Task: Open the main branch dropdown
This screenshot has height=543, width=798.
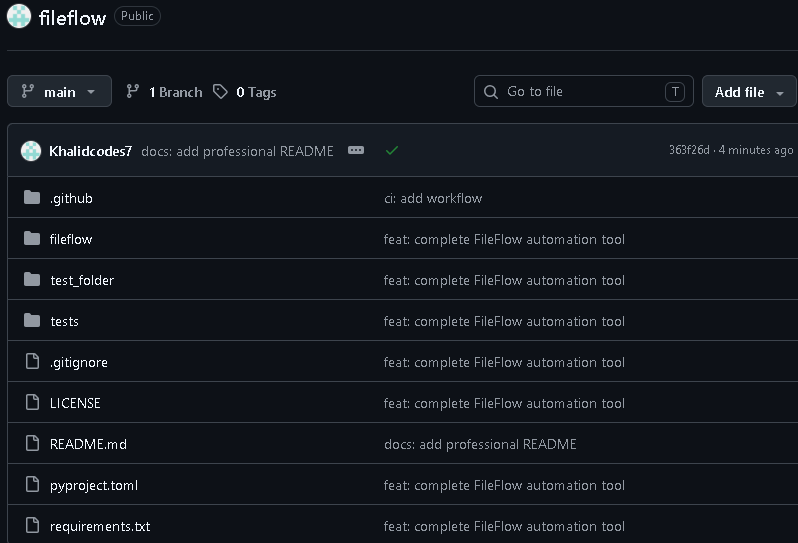Action: pyautogui.click(x=60, y=92)
